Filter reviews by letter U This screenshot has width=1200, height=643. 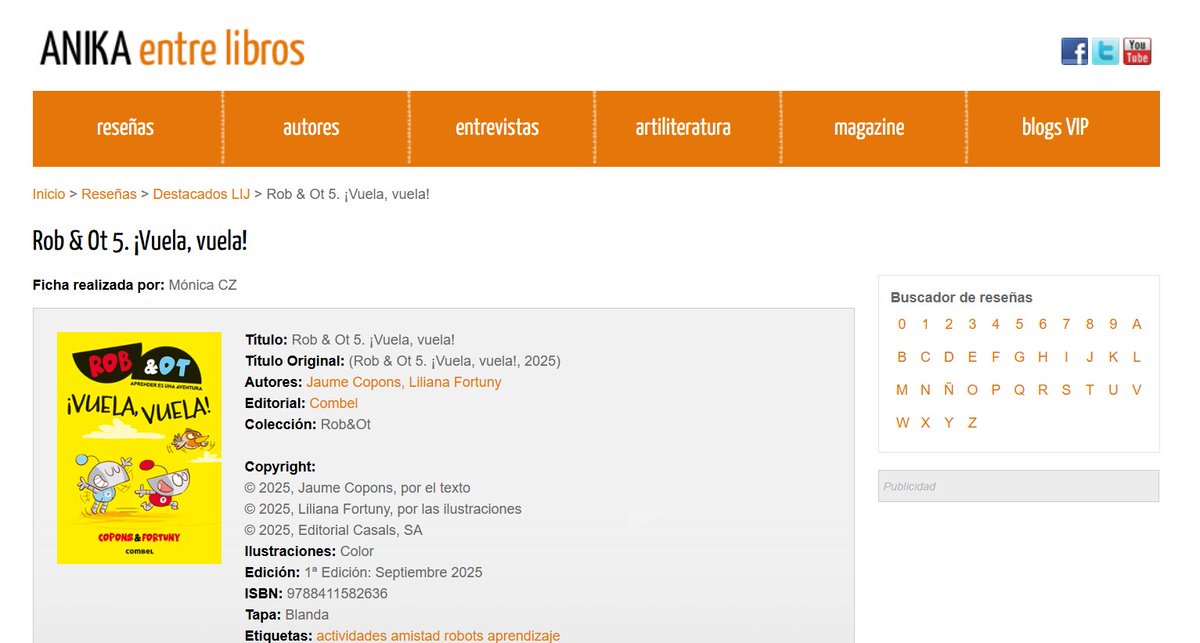point(1113,390)
